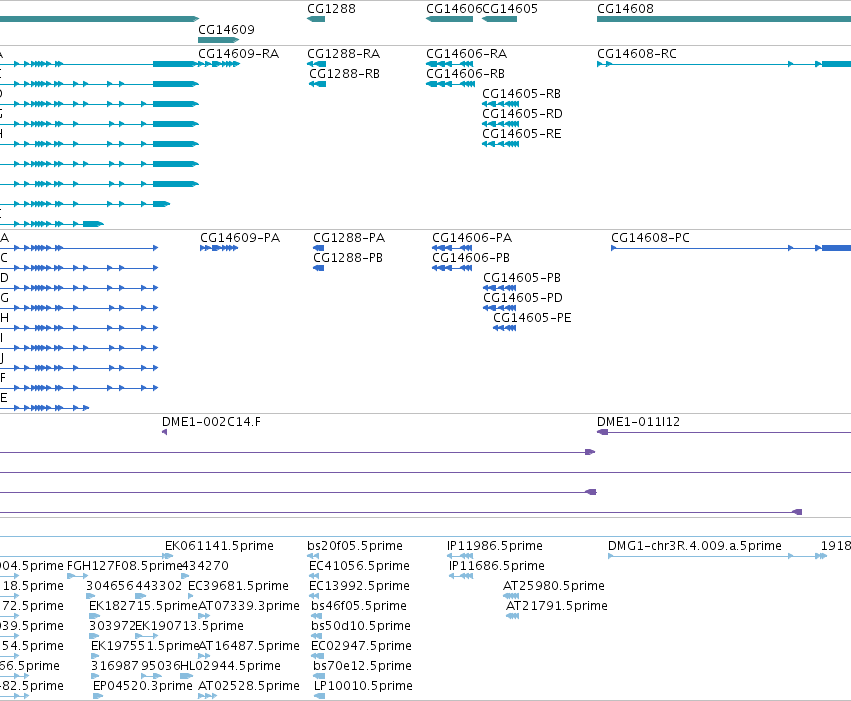Click transcript CG14606-RA

(466, 54)
